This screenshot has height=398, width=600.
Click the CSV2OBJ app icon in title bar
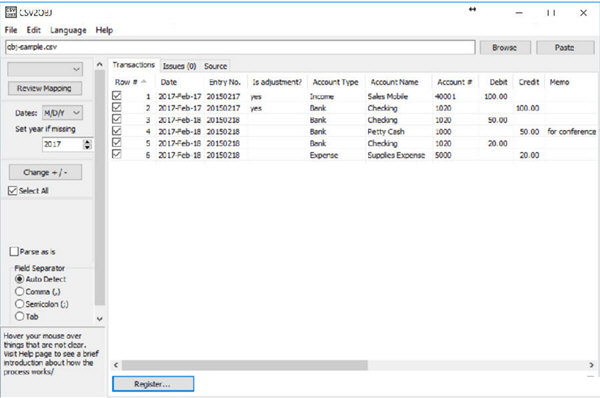point(11,12)
